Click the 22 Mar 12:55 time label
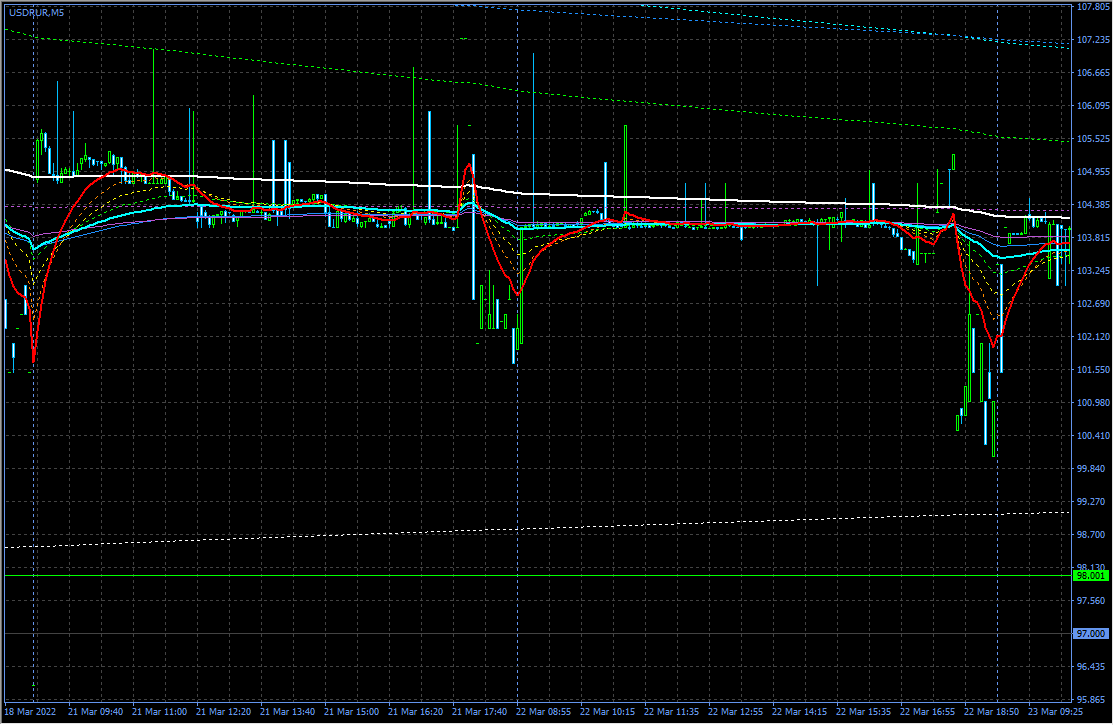Screen dimensions: 1114x725 pos(736,712)
